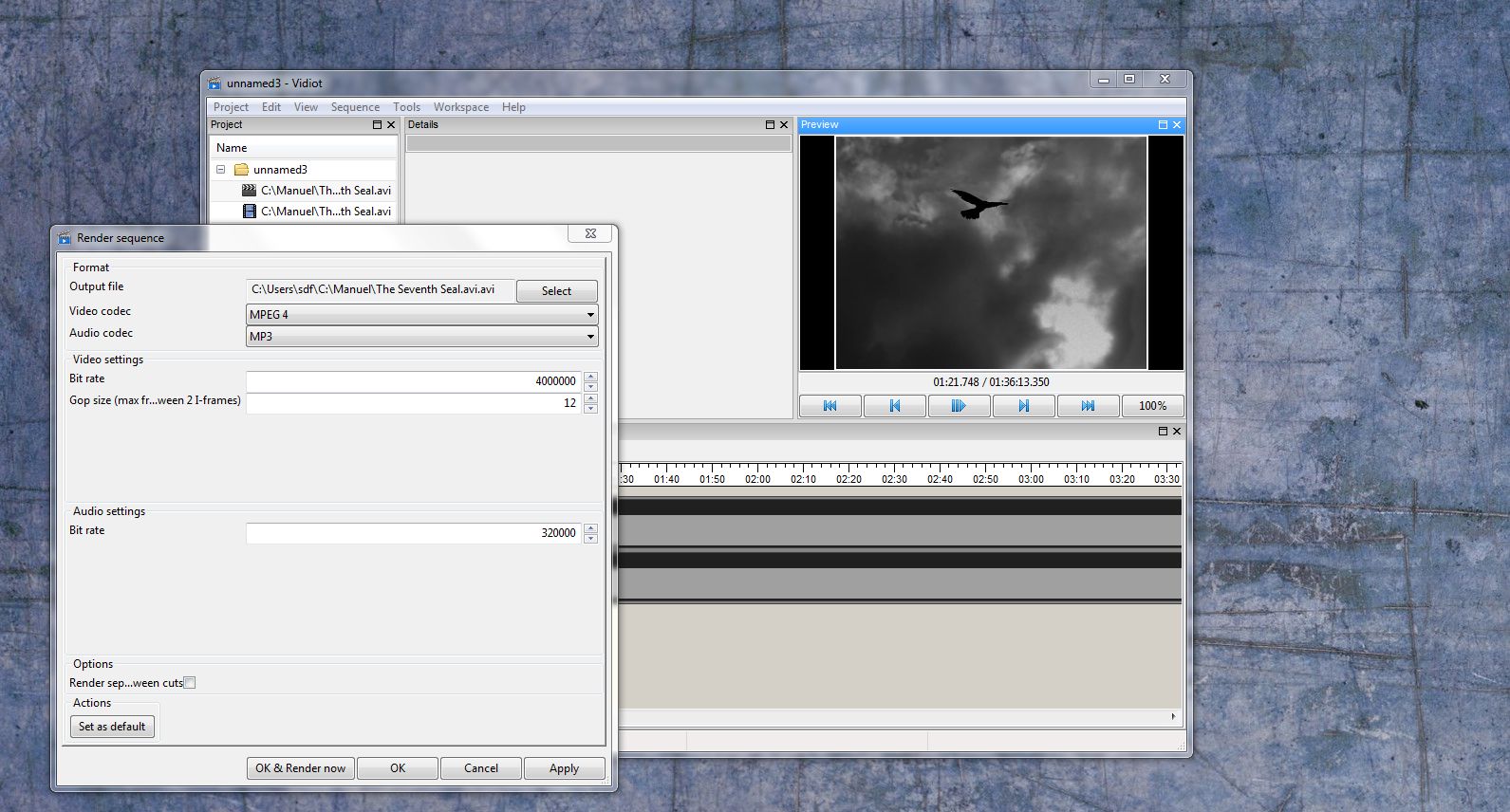Click the Vidiot app icon in title bar
The height and width of the screenshot is (812, 1510).
pyautogui.click(x=214, y=83)
